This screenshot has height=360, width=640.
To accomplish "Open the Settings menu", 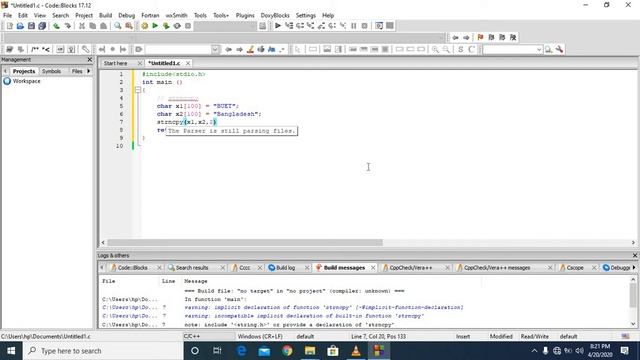I will [305, 16].
